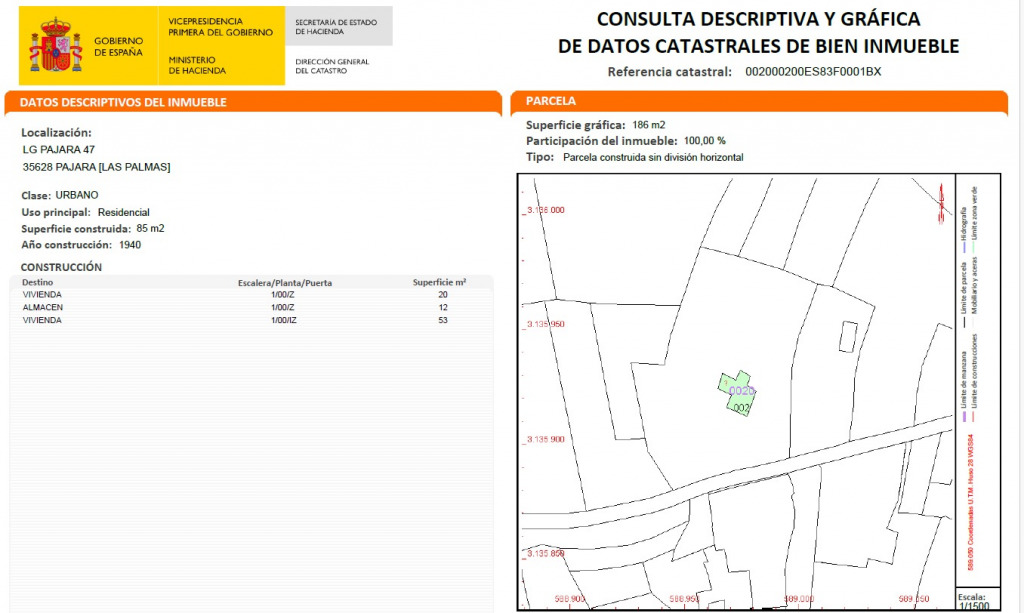
Task: Click the Secretaría de Estado de Hacienda box
Action: (x=338, y=26)
